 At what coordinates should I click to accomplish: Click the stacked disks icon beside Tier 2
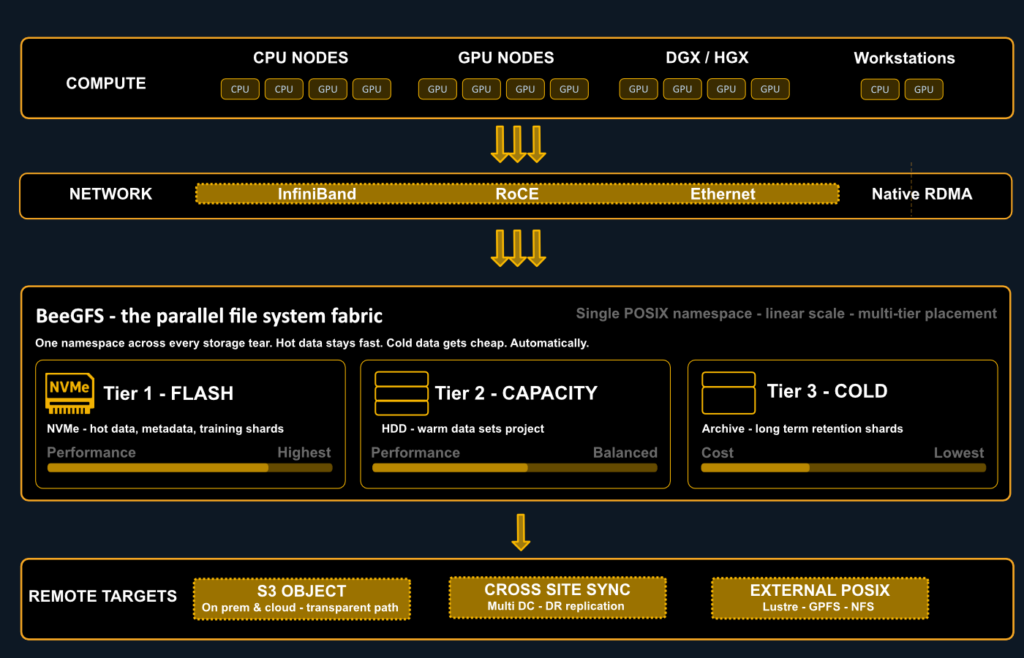coord(402,393)
